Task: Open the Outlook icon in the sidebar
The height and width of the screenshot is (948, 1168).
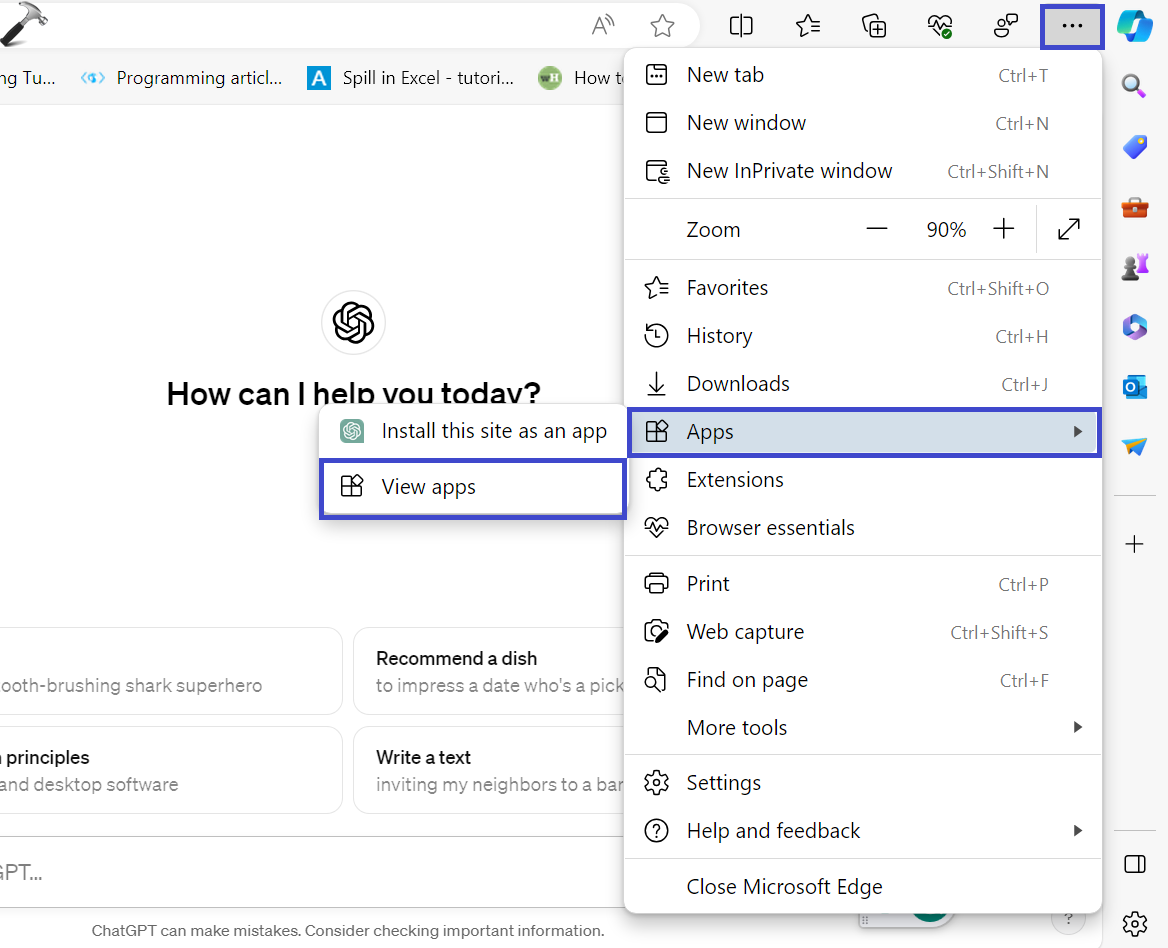Action: pos(1134,387)
